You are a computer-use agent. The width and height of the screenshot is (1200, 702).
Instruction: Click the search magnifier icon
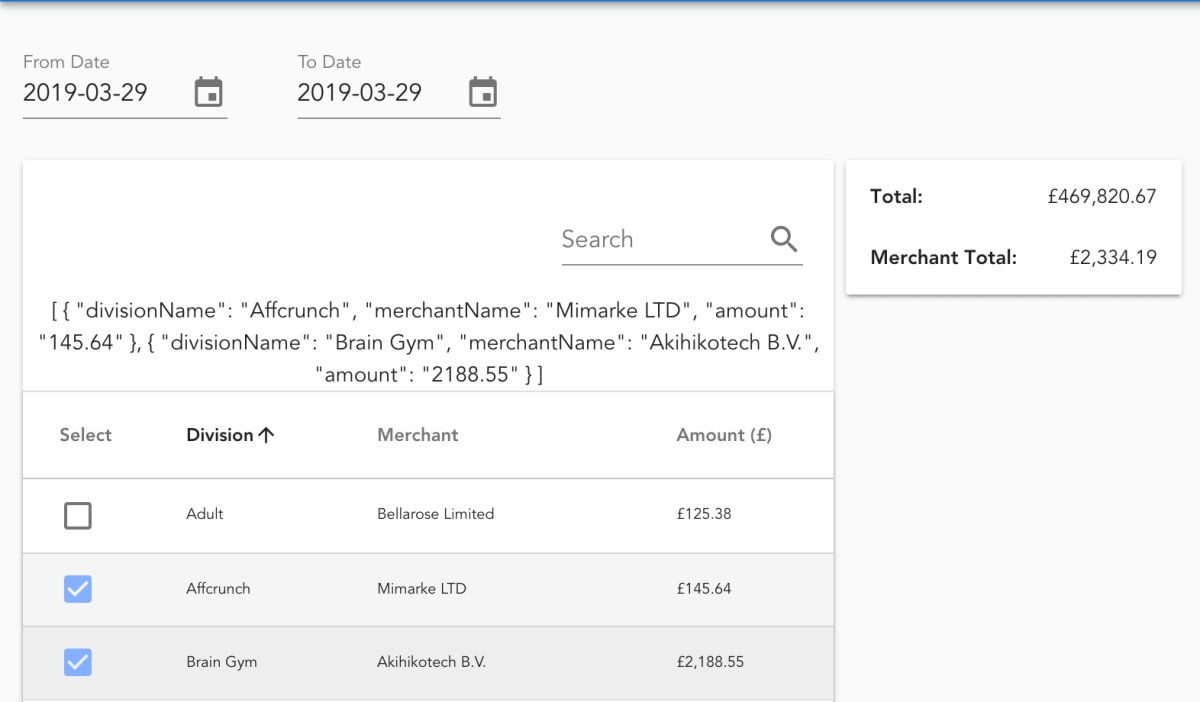784,239
